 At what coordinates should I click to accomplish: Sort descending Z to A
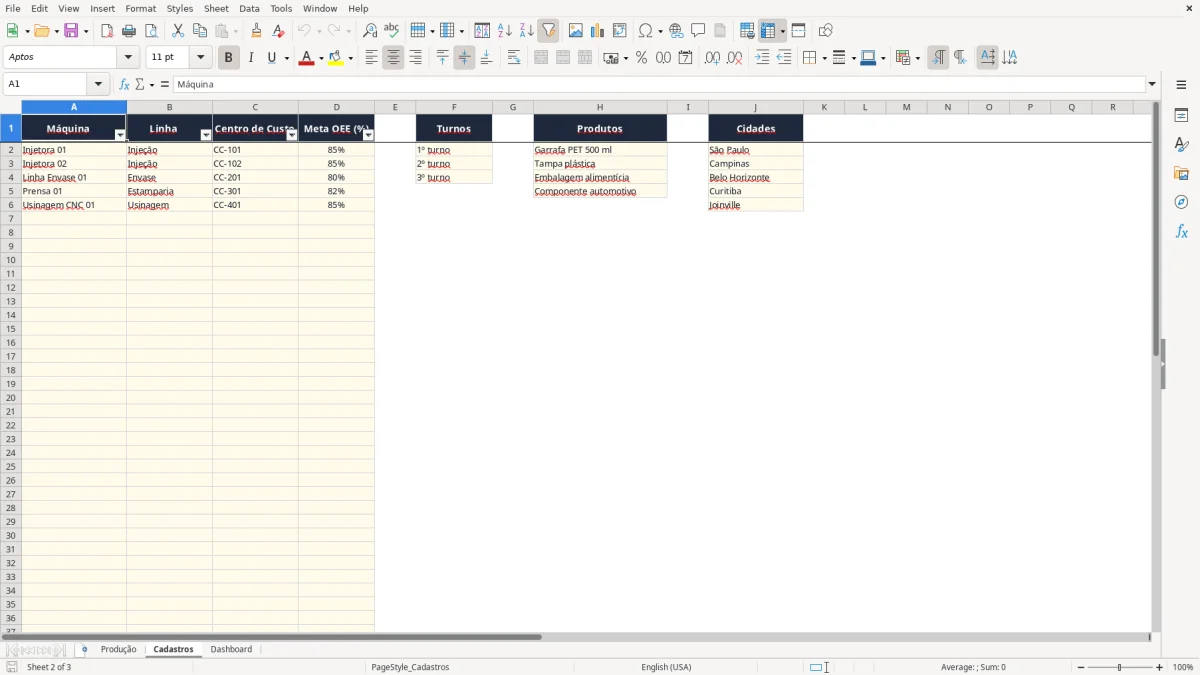(x=527, y=31)
